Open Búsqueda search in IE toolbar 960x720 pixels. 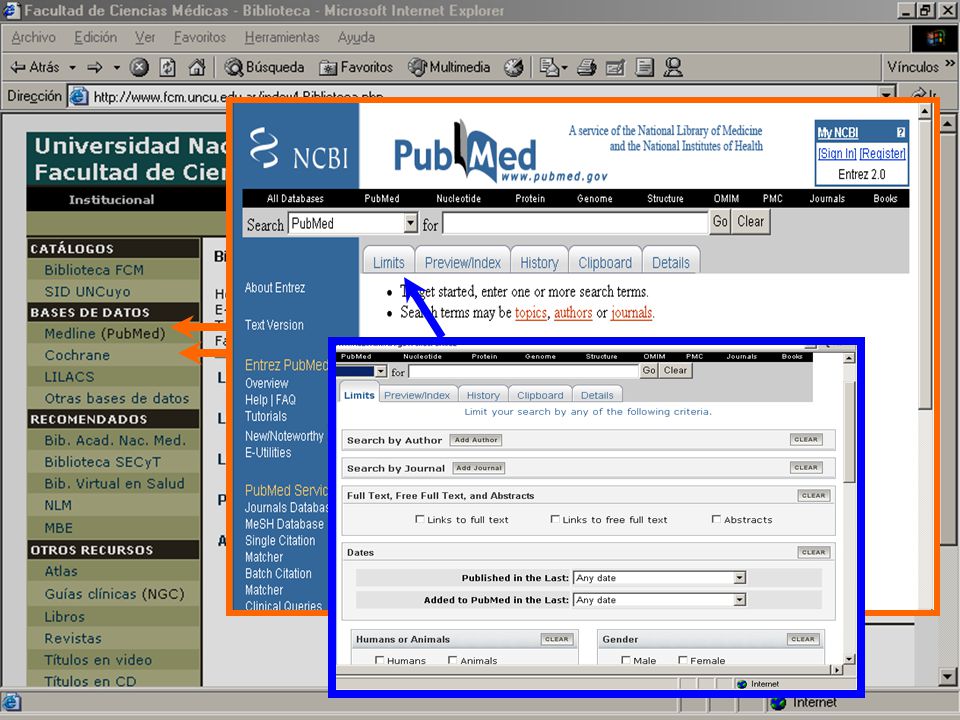pyautogui.click(x=264, y=67)
